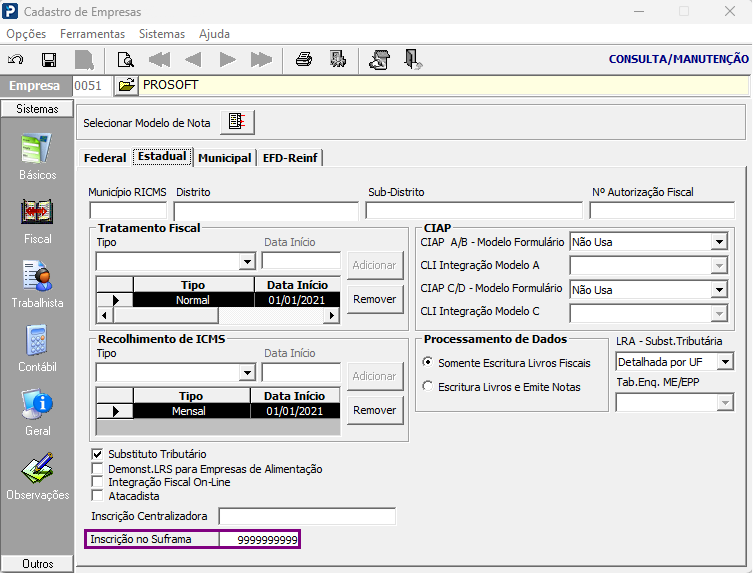Select Escritura Livros e Emite Notas option
This screenshot has height=574, width=753.
(427, 386)
